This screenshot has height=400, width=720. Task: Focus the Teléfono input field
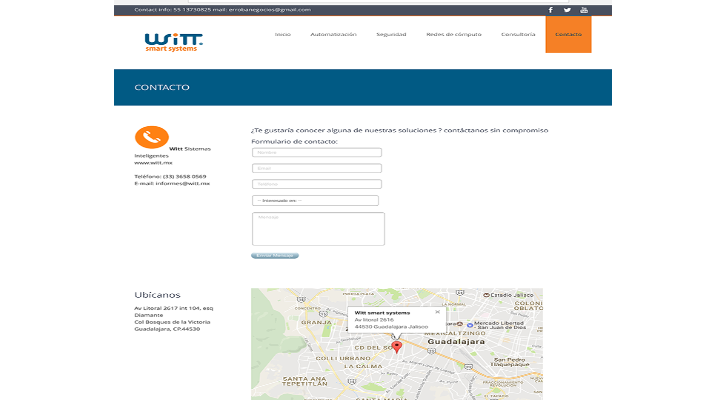coord(317,184)
